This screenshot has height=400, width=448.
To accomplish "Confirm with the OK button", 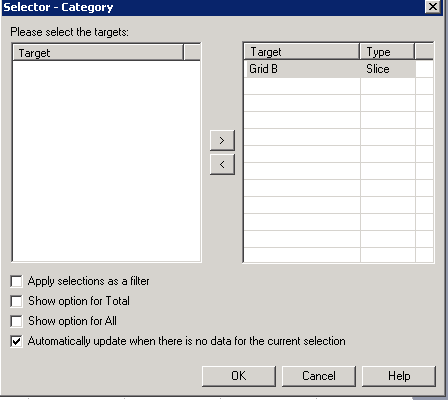I will pos(239,376).
